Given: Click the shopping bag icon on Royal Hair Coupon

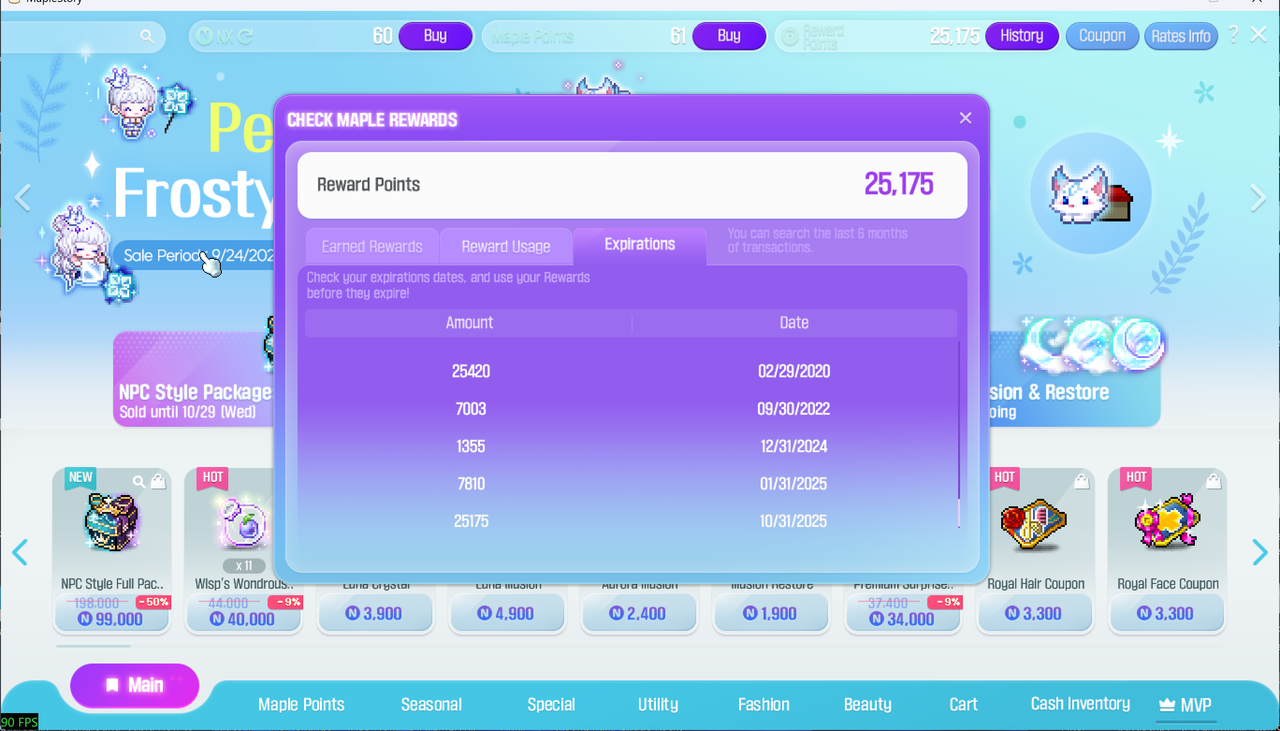Looking at the screenshot, I should tap(1081, 481).
